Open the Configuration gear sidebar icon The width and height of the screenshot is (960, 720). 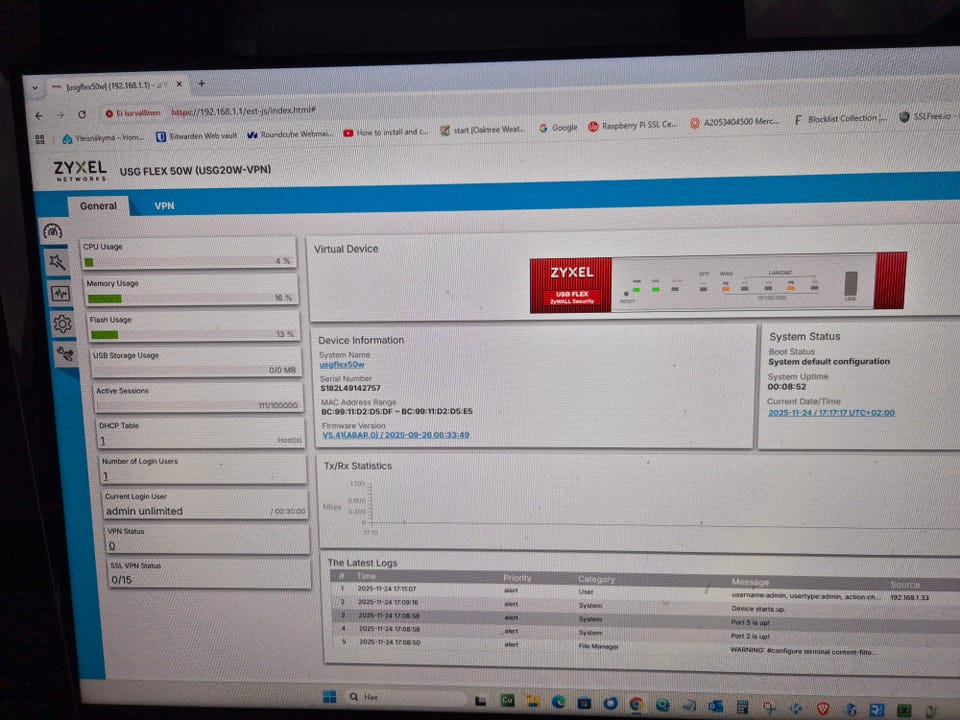tap(62, 323)
